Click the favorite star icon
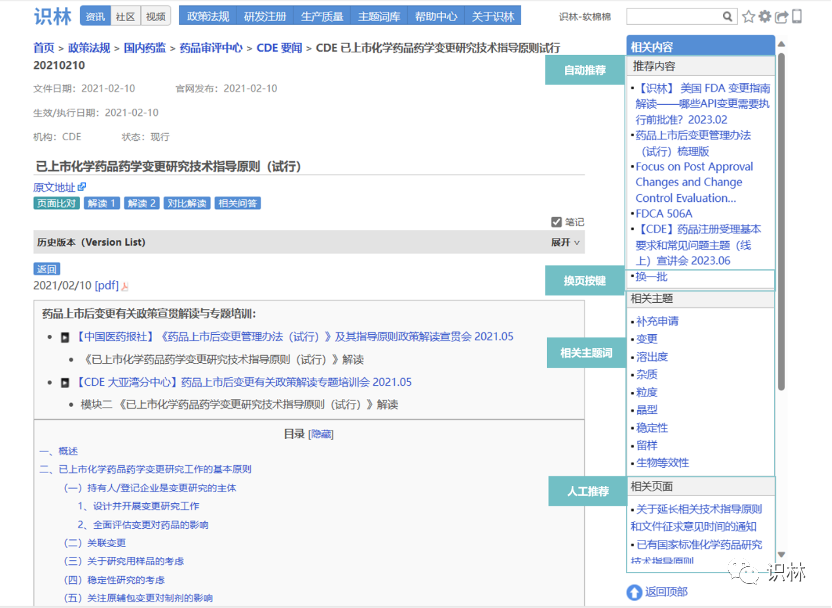The height and width of the screenshot is (608, 832). tap(749, 17)
